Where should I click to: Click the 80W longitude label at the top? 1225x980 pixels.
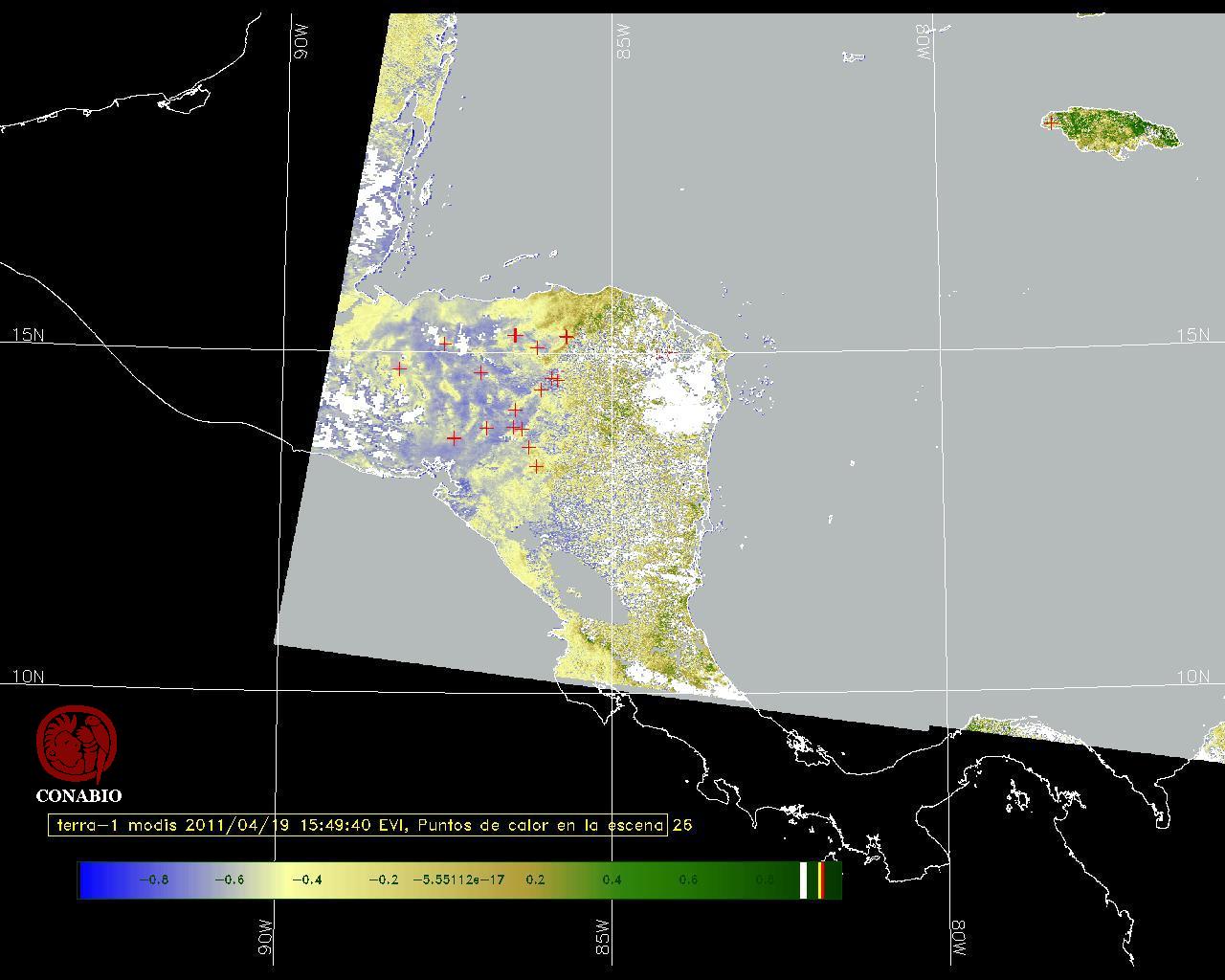click(x=923, y=42)
